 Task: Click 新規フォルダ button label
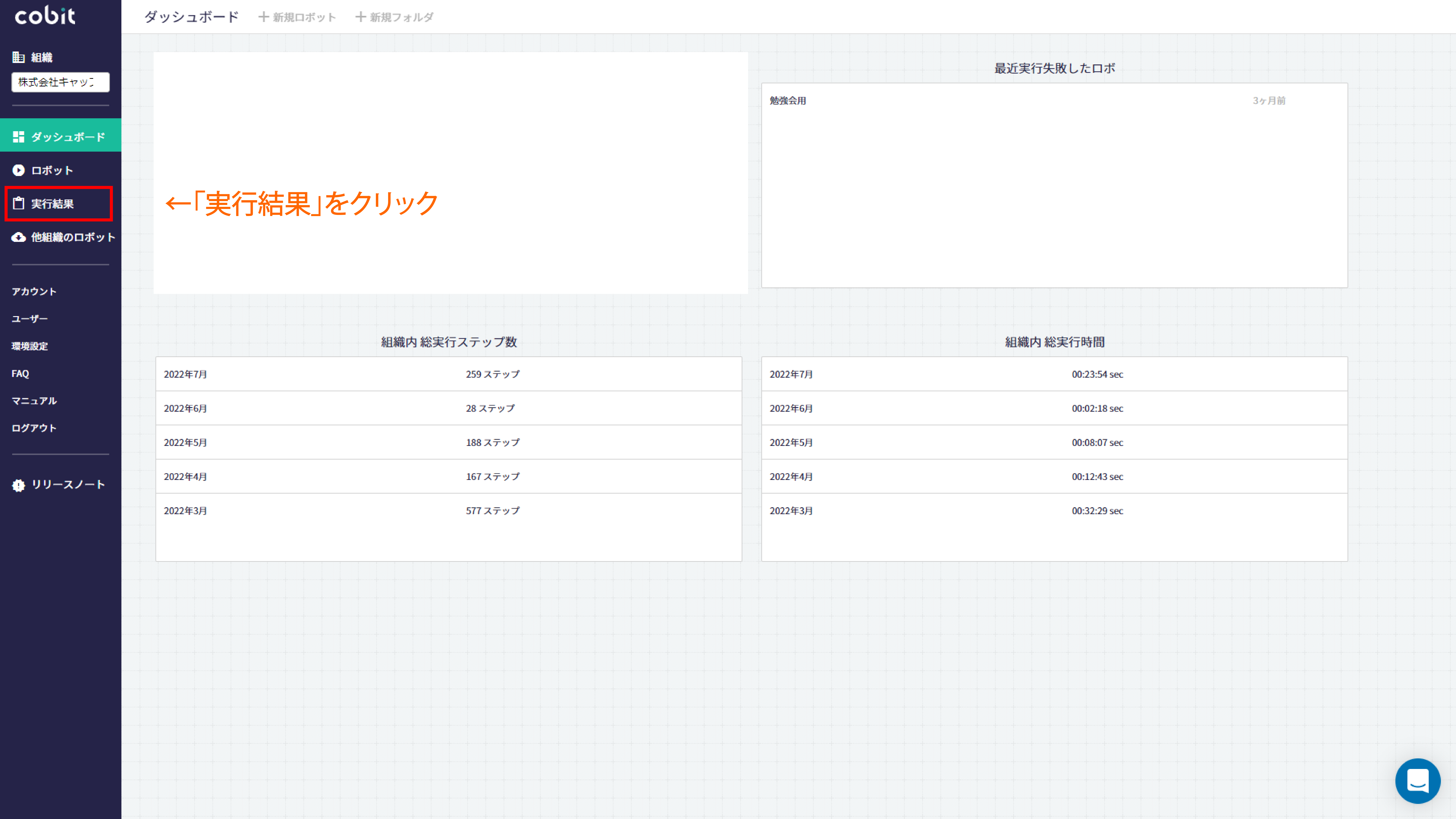pos(402,17)
